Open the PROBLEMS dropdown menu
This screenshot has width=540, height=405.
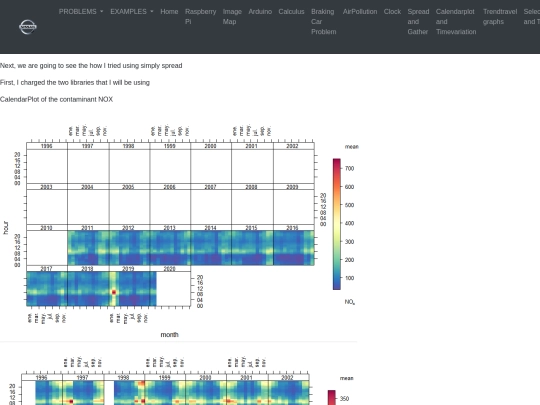(x=81, y=12)
